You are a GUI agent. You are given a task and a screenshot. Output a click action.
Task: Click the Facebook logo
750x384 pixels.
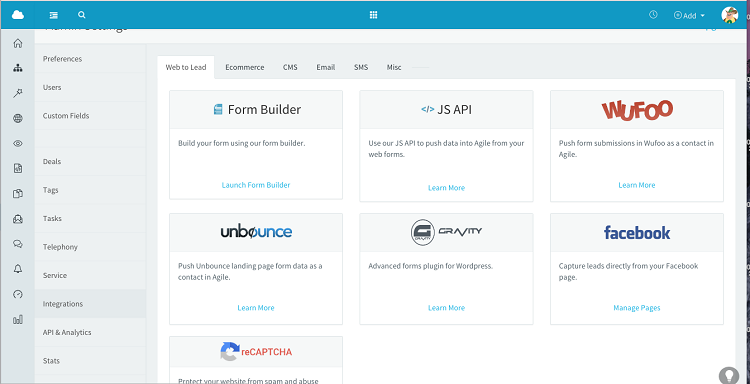pos(637,233)
